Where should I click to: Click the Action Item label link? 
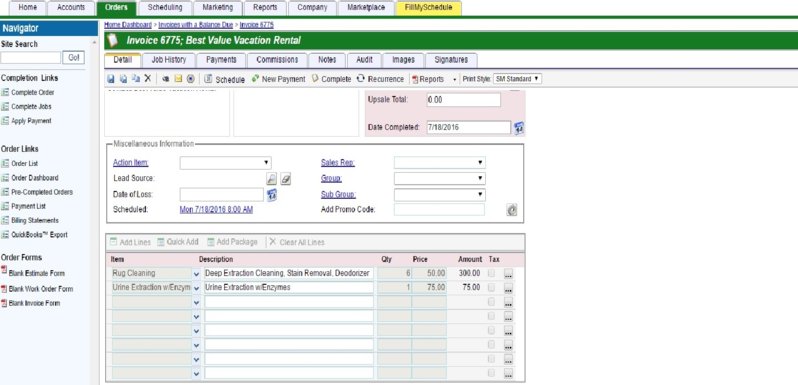130,163
